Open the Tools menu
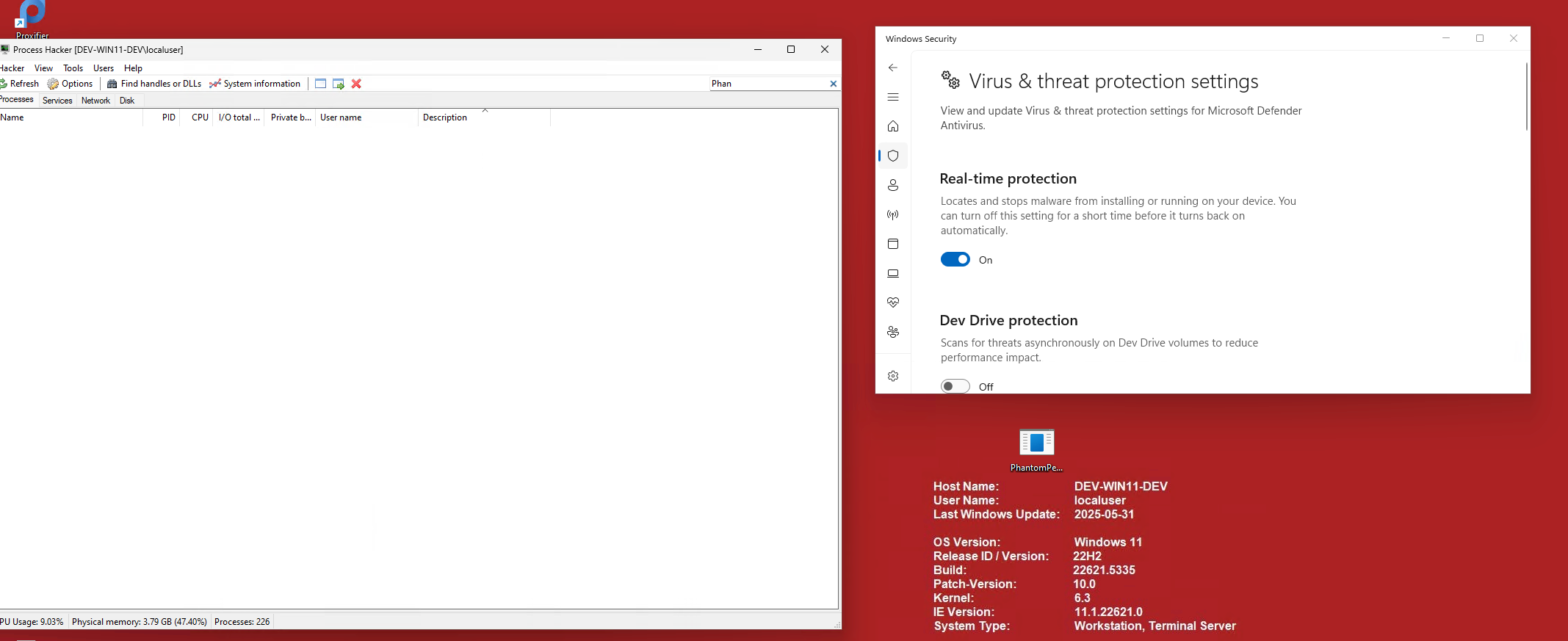1568x641 pixels. click(73, 68)
